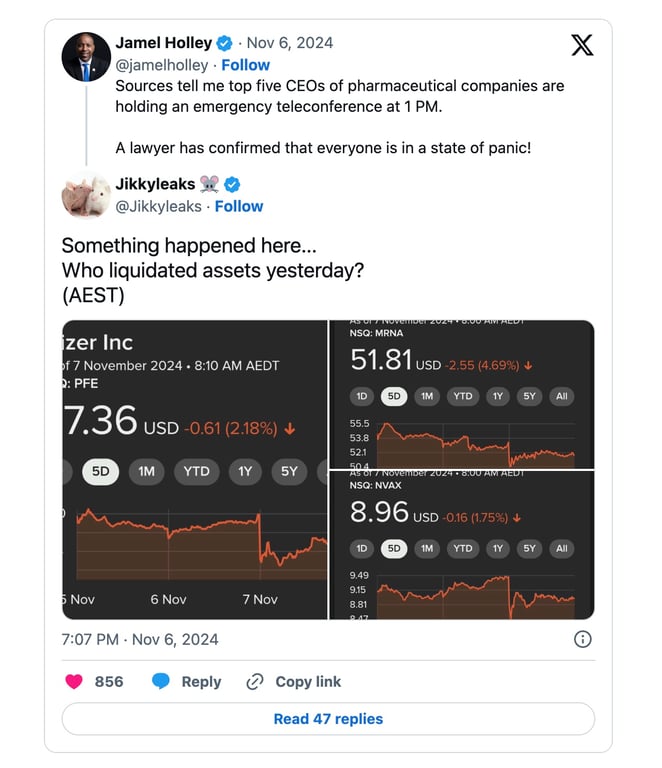Viewport: 662px width, 768px height.
Task: Select YTD range on Pfizer chart
Action: 196,470
